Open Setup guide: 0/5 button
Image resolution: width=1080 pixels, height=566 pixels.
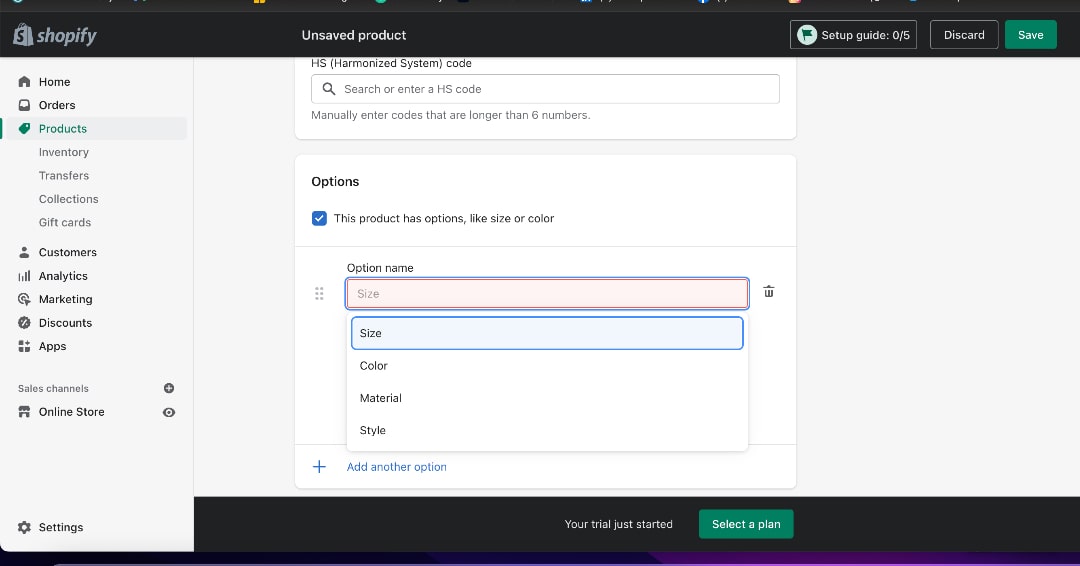(853, 35)
